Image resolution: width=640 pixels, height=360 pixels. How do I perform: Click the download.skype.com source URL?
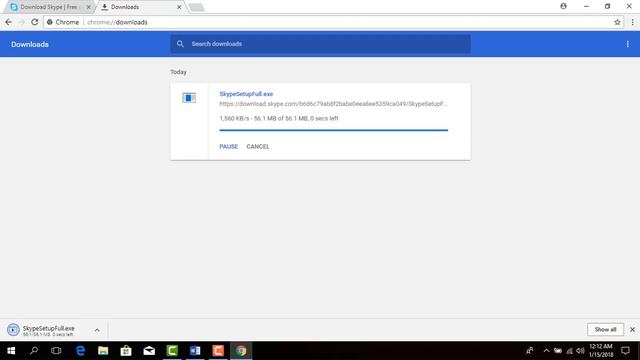(x=333, y=104)
